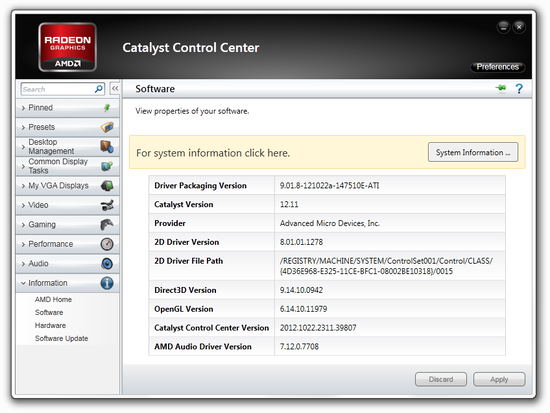Expand the Video section

68,205
